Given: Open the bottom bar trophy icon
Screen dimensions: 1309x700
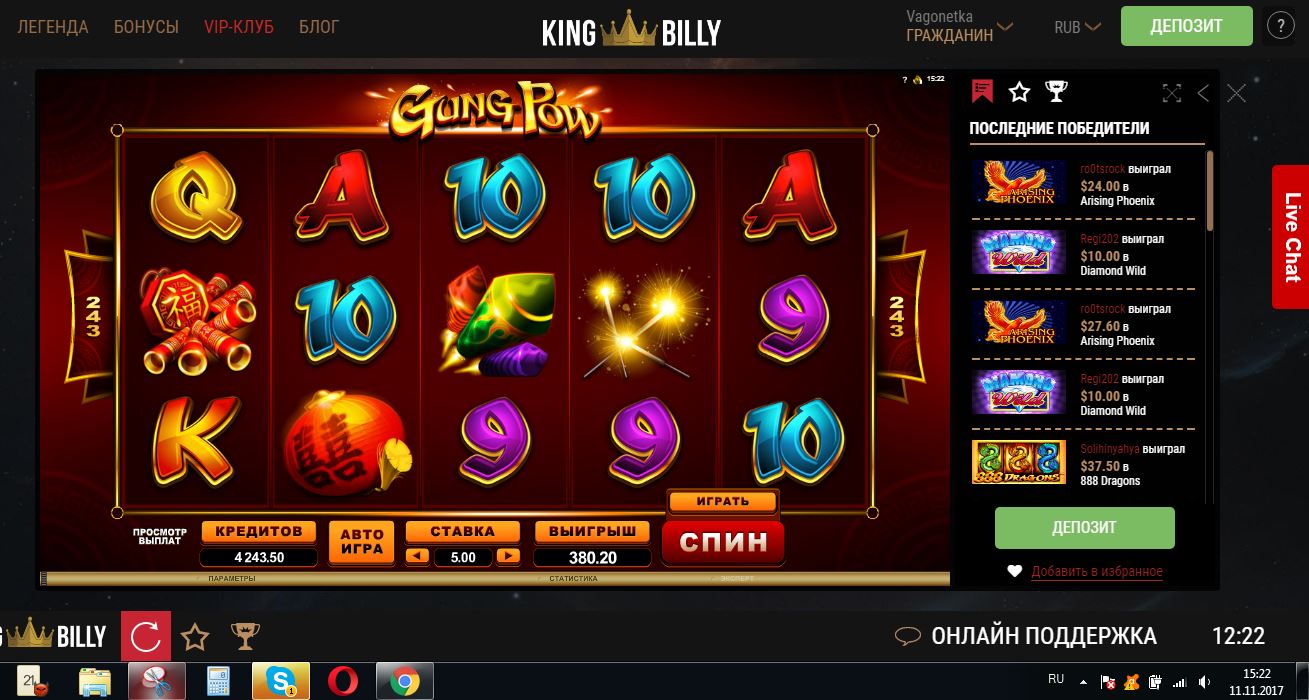Looking at the screenshot, I should [x=245, y=636].
